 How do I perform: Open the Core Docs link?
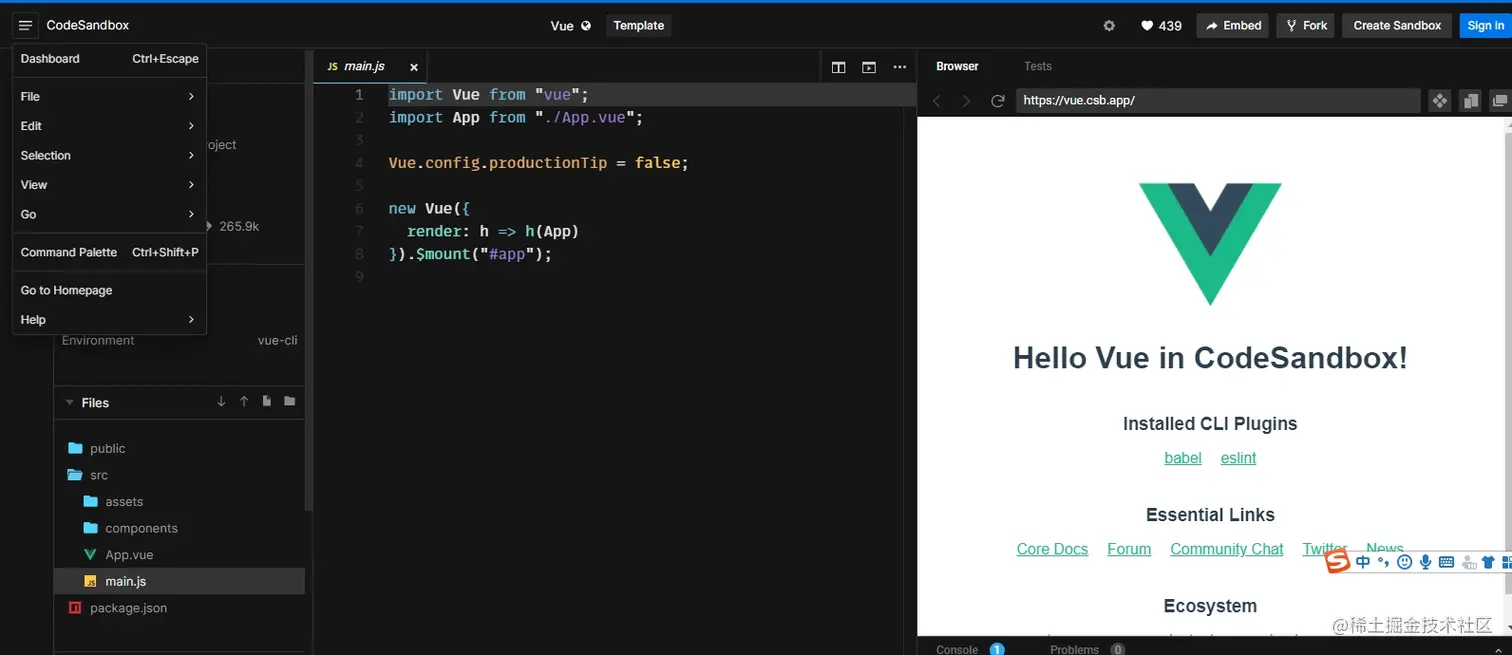tap(1052, 549)
